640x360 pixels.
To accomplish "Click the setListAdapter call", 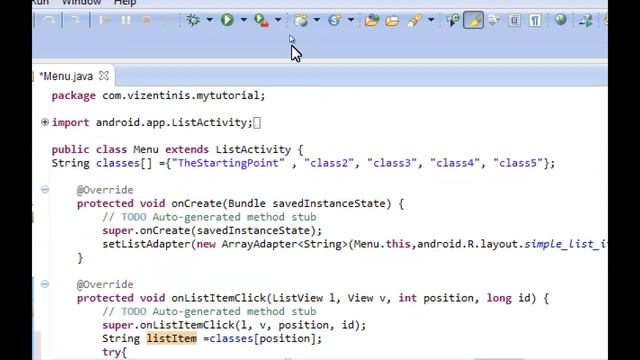I will click(x=146, y=244).
